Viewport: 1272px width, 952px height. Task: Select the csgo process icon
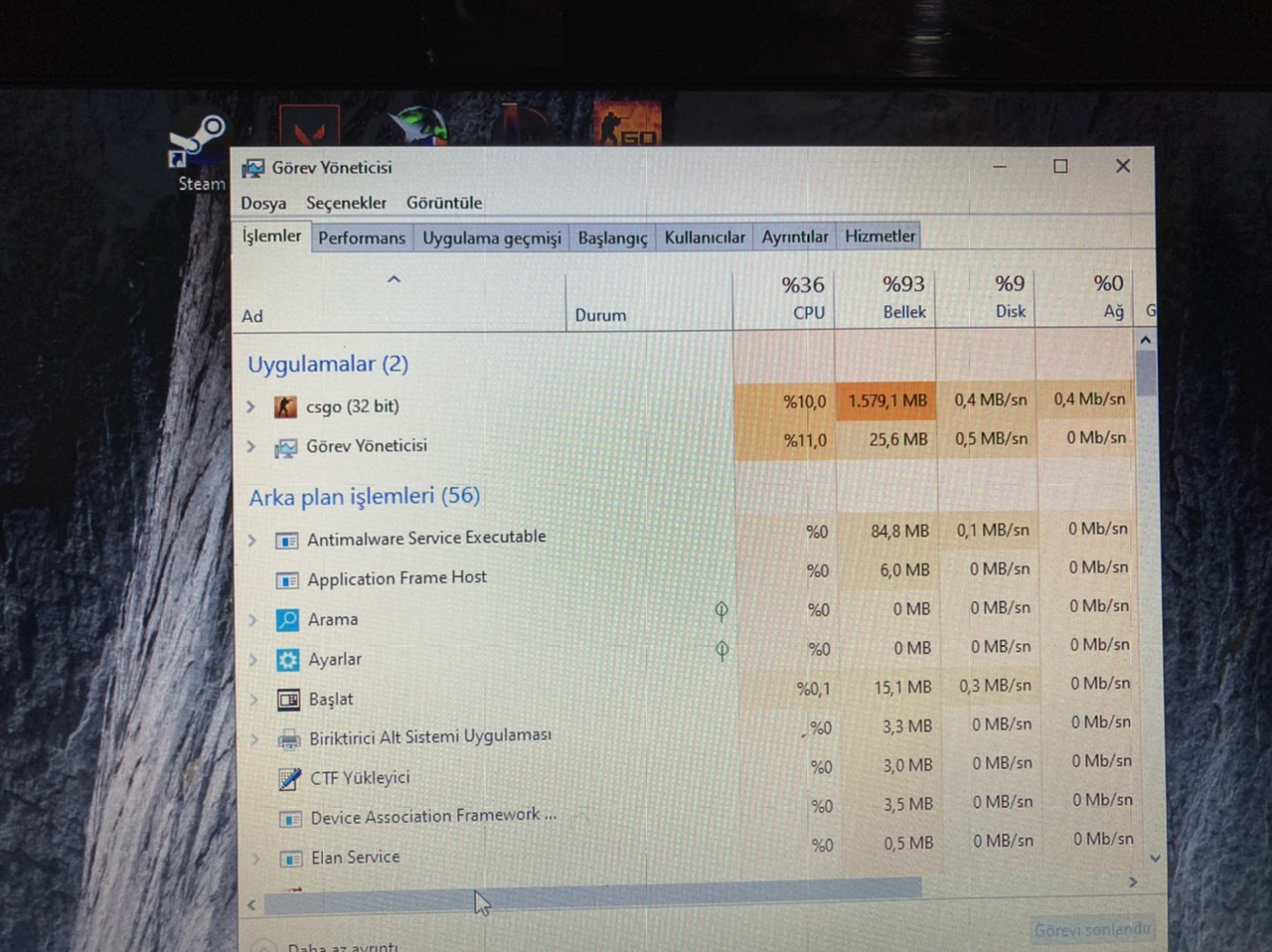[x=285, y=406]
